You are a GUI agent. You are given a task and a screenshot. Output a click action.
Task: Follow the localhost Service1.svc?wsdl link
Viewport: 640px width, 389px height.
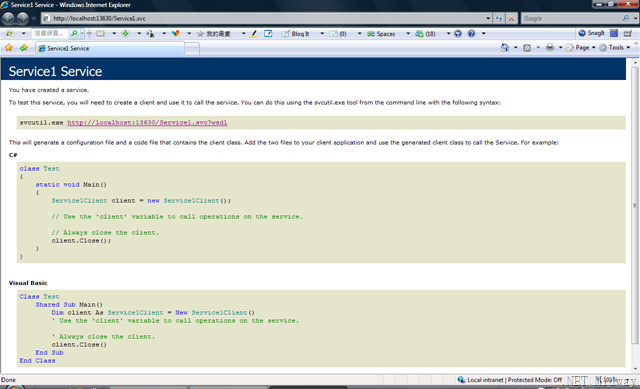(x=147, y=122)
